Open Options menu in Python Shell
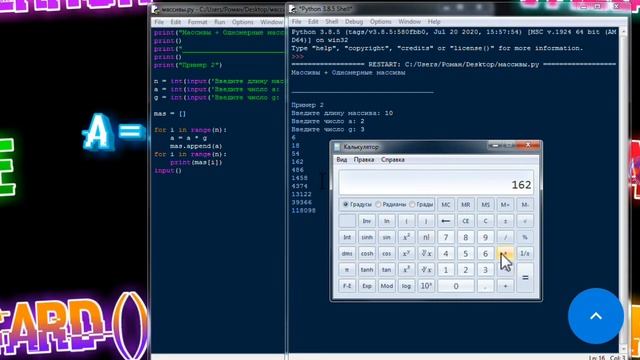The height and width of the screenshot is (360, 640). pyautogui.click(x=380, y=22)
